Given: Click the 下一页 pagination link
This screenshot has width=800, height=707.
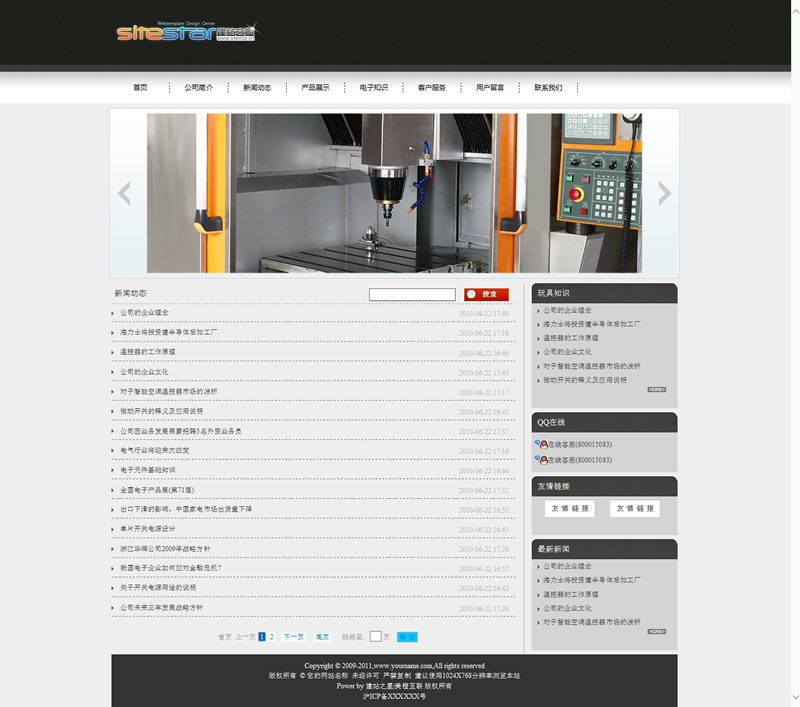Looking at the screenshot, I should point(293,636).
